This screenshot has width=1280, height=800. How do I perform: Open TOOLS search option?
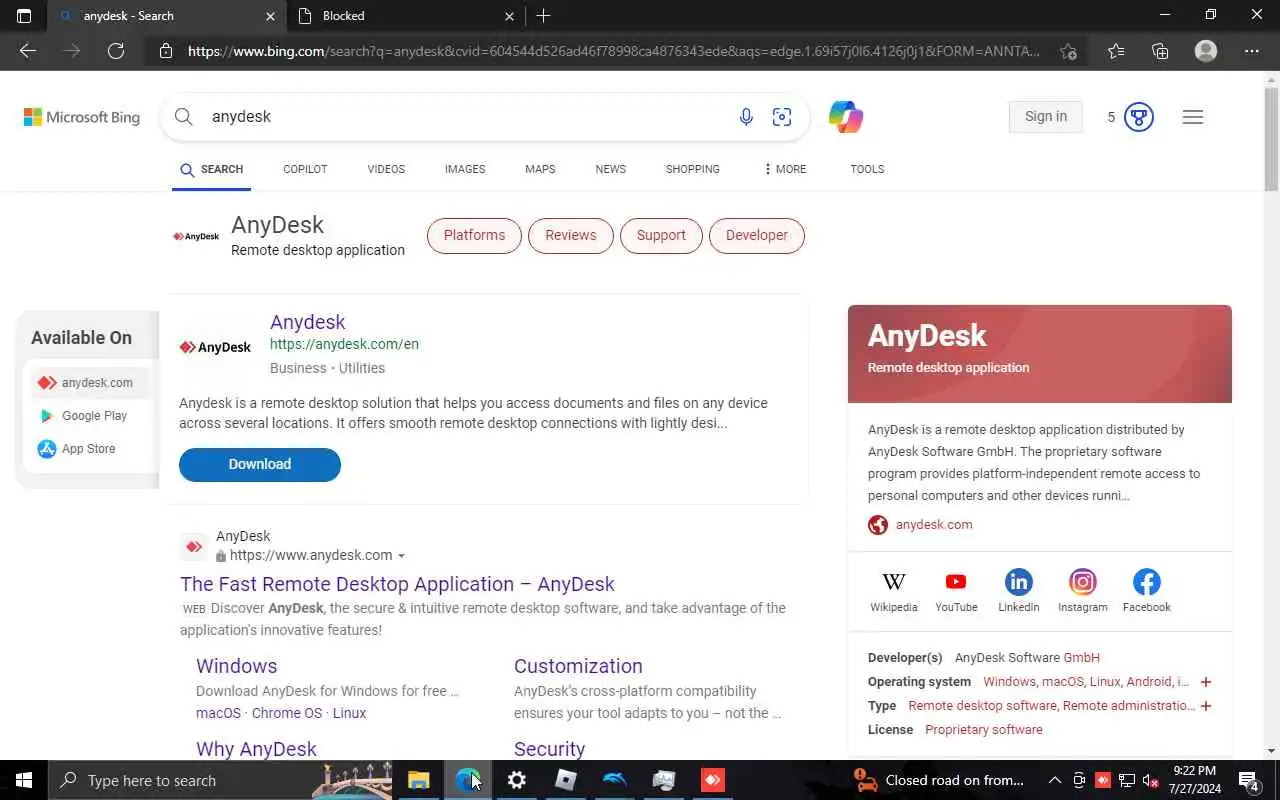point(867,169)
